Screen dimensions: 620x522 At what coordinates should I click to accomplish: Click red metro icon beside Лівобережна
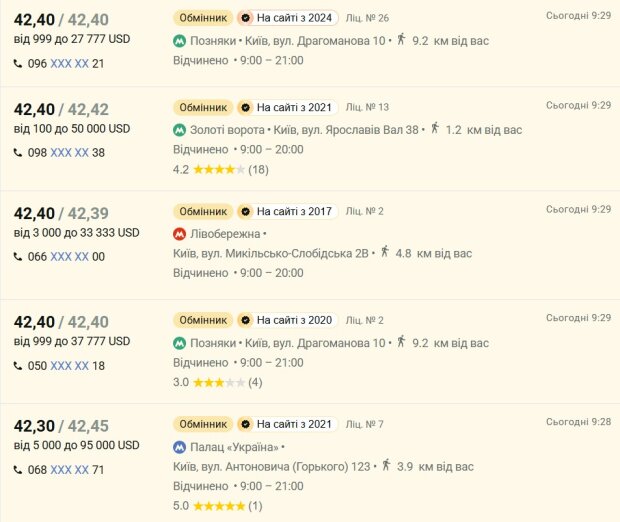[180, 234]
